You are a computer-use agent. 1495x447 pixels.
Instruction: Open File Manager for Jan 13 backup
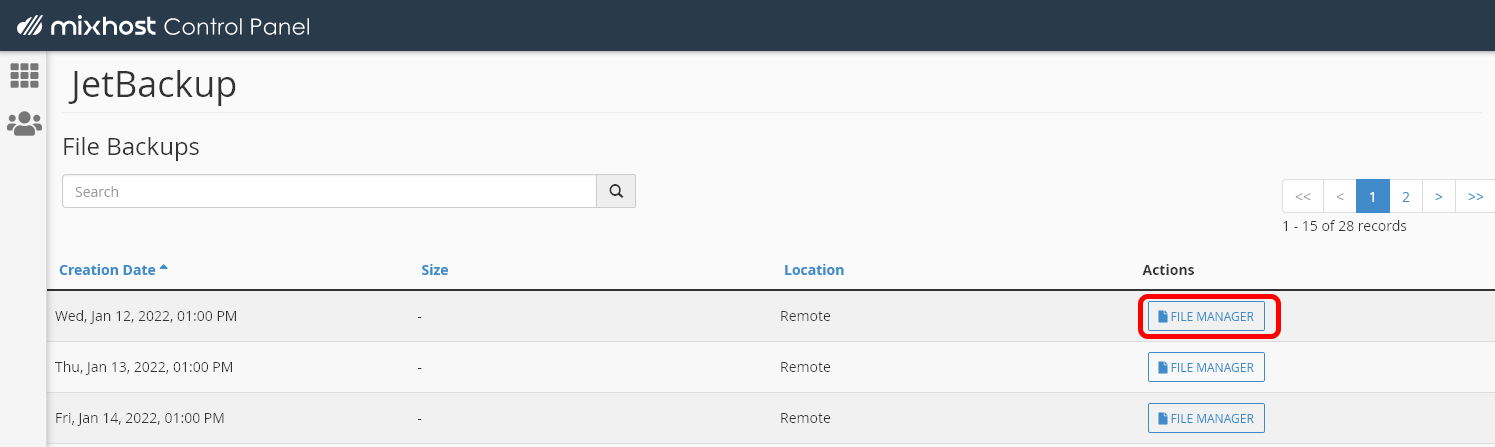[1206, 367]
